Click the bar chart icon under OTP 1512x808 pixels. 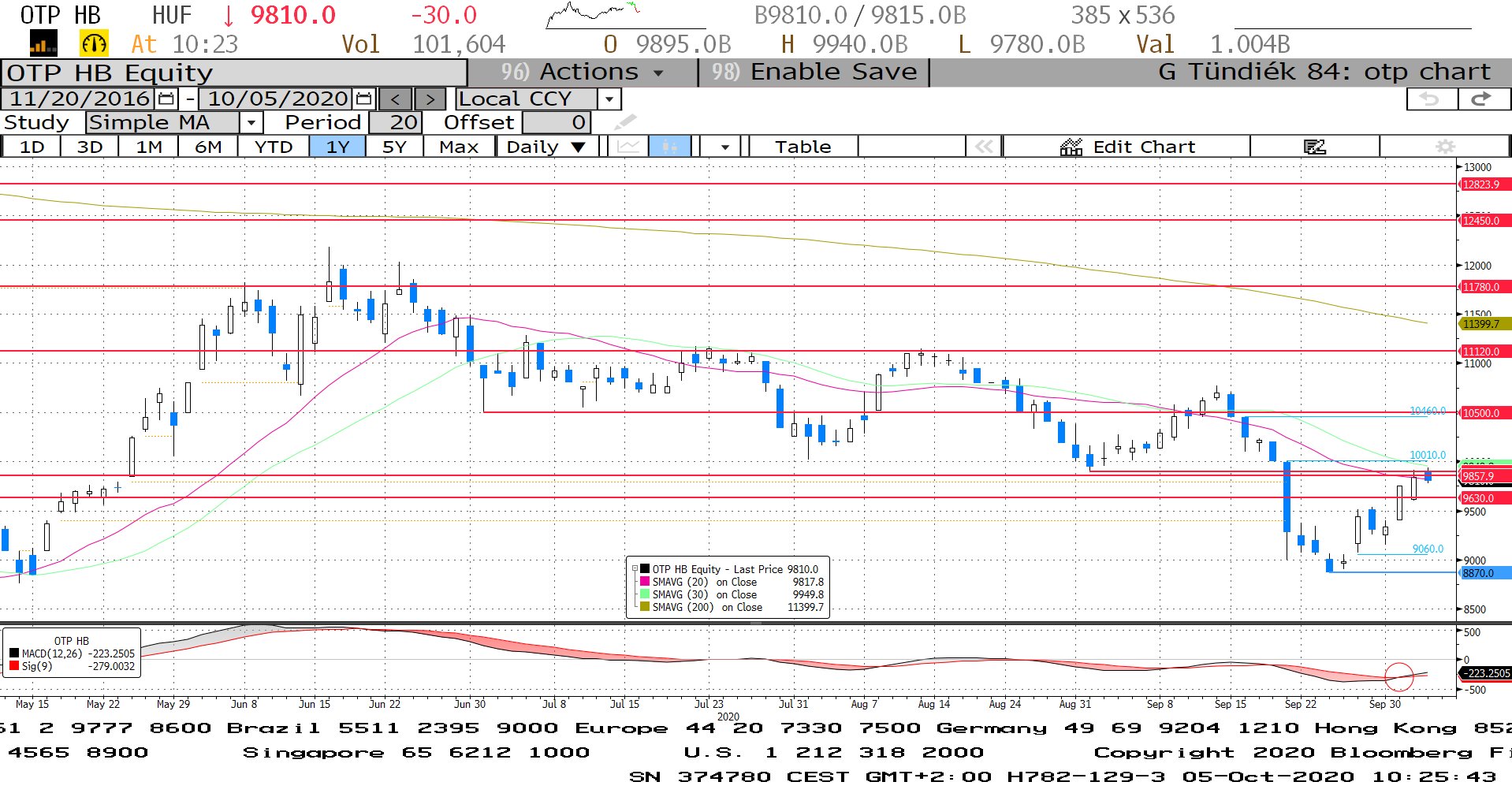(43, 43)
